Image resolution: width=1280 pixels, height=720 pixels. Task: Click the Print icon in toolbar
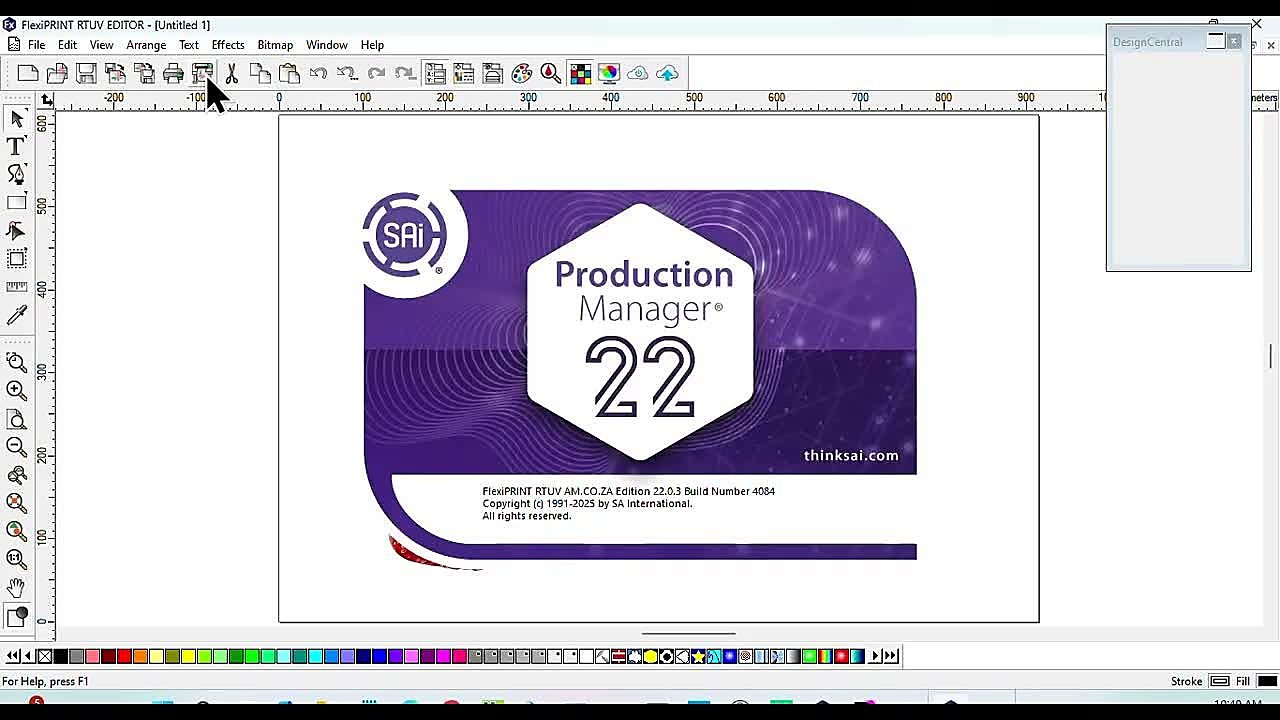click(x=173, y=73)
